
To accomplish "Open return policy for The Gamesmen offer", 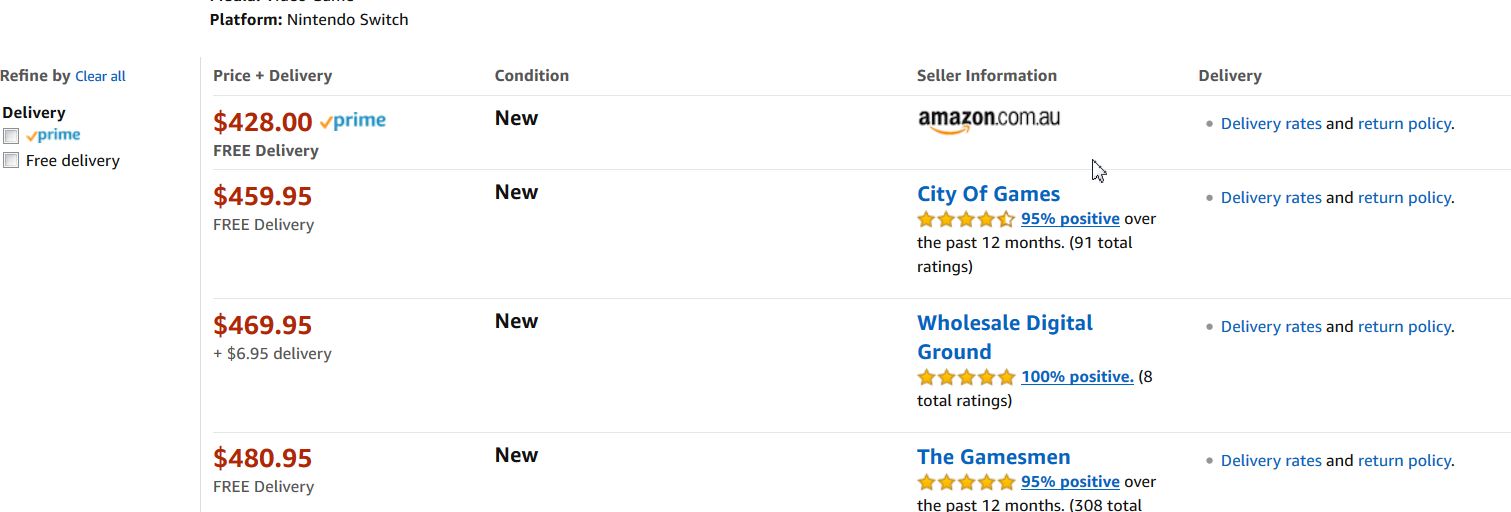I will (1404, 461).
